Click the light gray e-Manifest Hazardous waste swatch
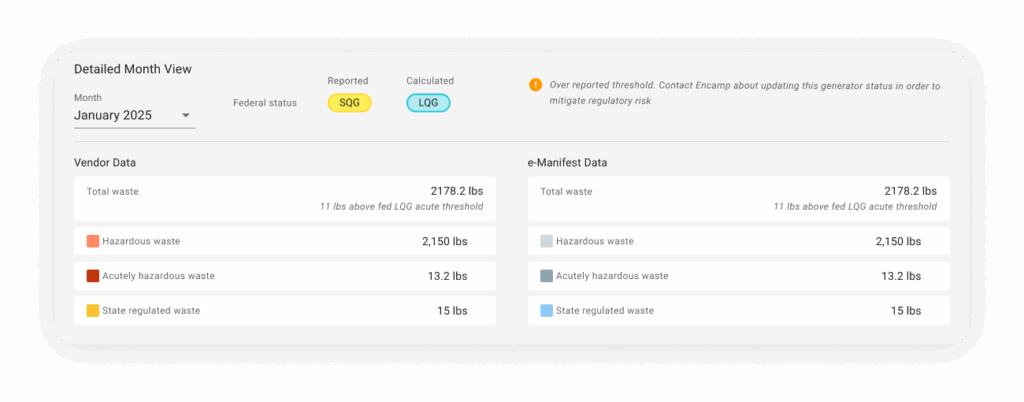This screenshot has width=1024, height=402. [546, 241]
